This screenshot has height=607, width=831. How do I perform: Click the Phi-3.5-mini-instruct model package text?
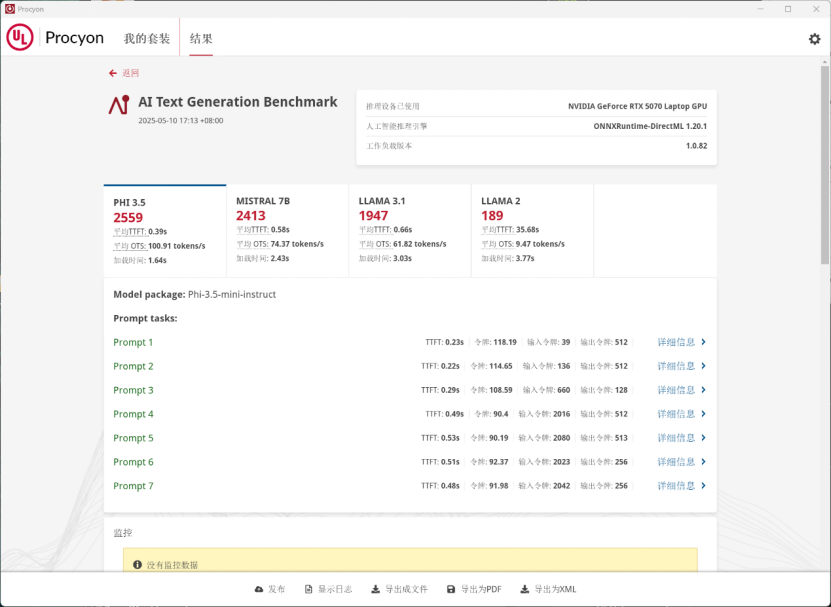pyautogui.click(x=232, y=294)
